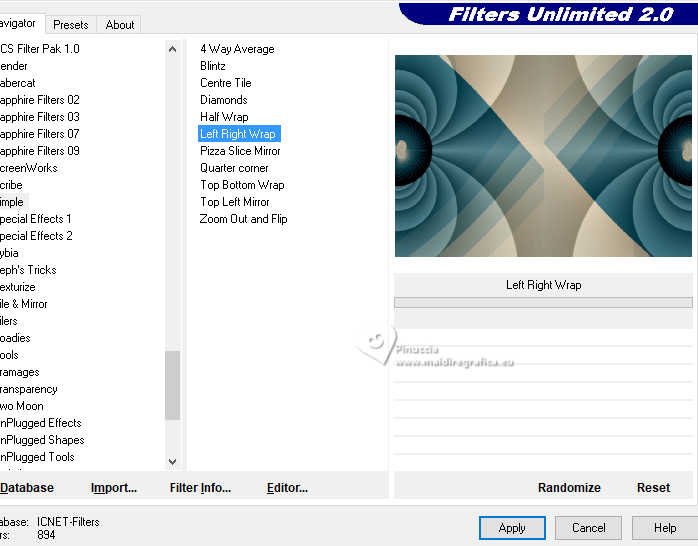This screenshot has width=698, height=546.
Task: Select the Two Moon category
Action: coord(22,406)
